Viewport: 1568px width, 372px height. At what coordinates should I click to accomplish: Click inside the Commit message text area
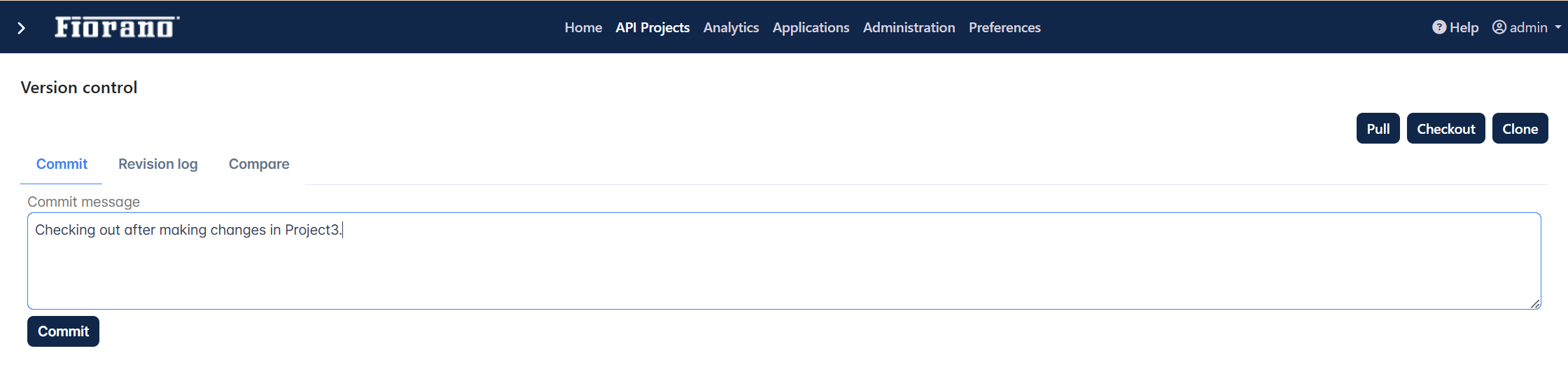click(x=784, y=261)
